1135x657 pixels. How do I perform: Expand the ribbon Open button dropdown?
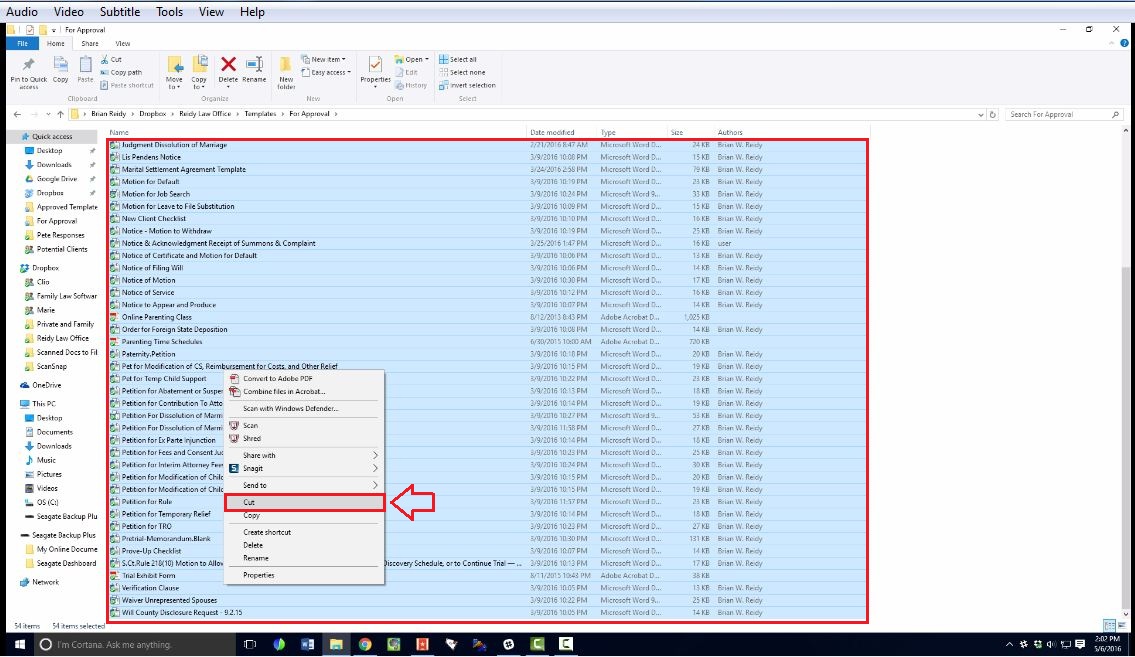tap(426, 59)
